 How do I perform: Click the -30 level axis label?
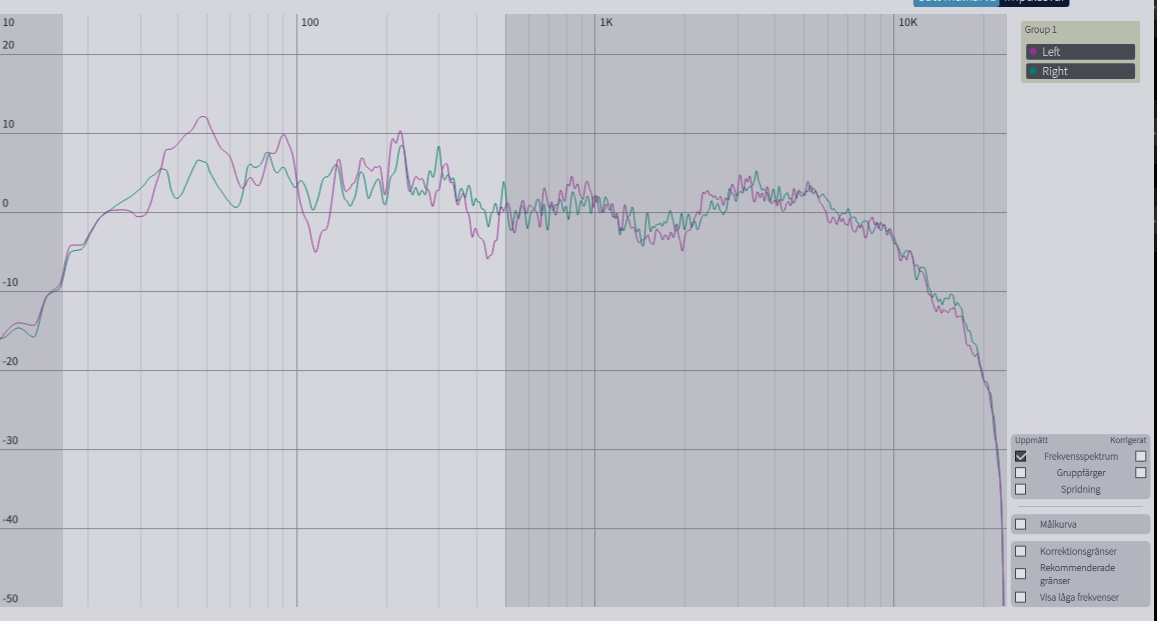coord(10,440)
